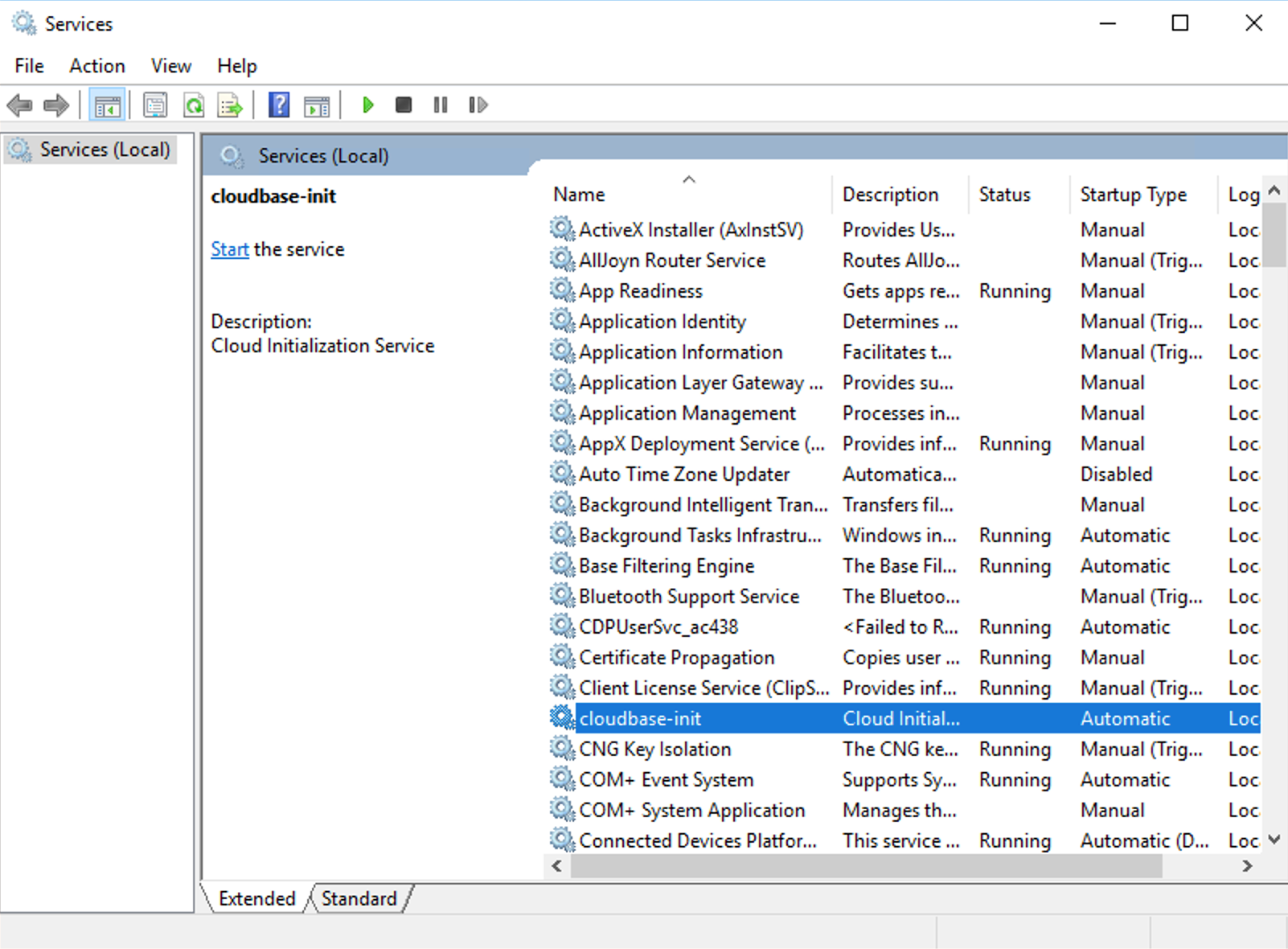This screenshot has height=949, width=1288.
Task: Toggle Show/Hide Action Pane toolbar button
Action: pyautogui.click(x=317, y=105)
